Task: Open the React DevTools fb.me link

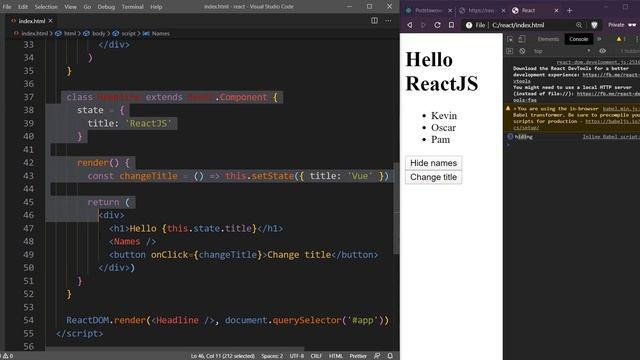Action: coord(610,75)
